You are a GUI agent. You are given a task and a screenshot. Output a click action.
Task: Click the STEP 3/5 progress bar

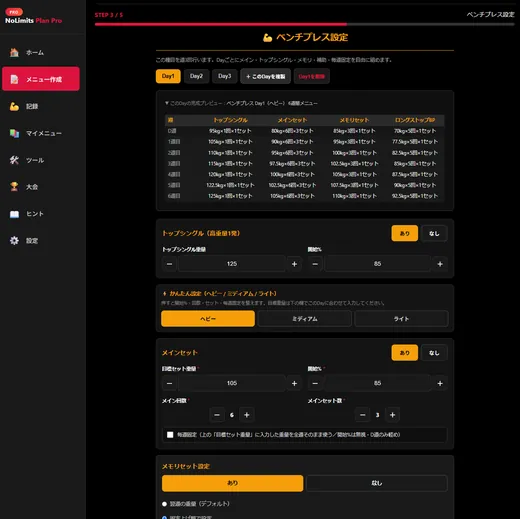click(x=305, y=24)
